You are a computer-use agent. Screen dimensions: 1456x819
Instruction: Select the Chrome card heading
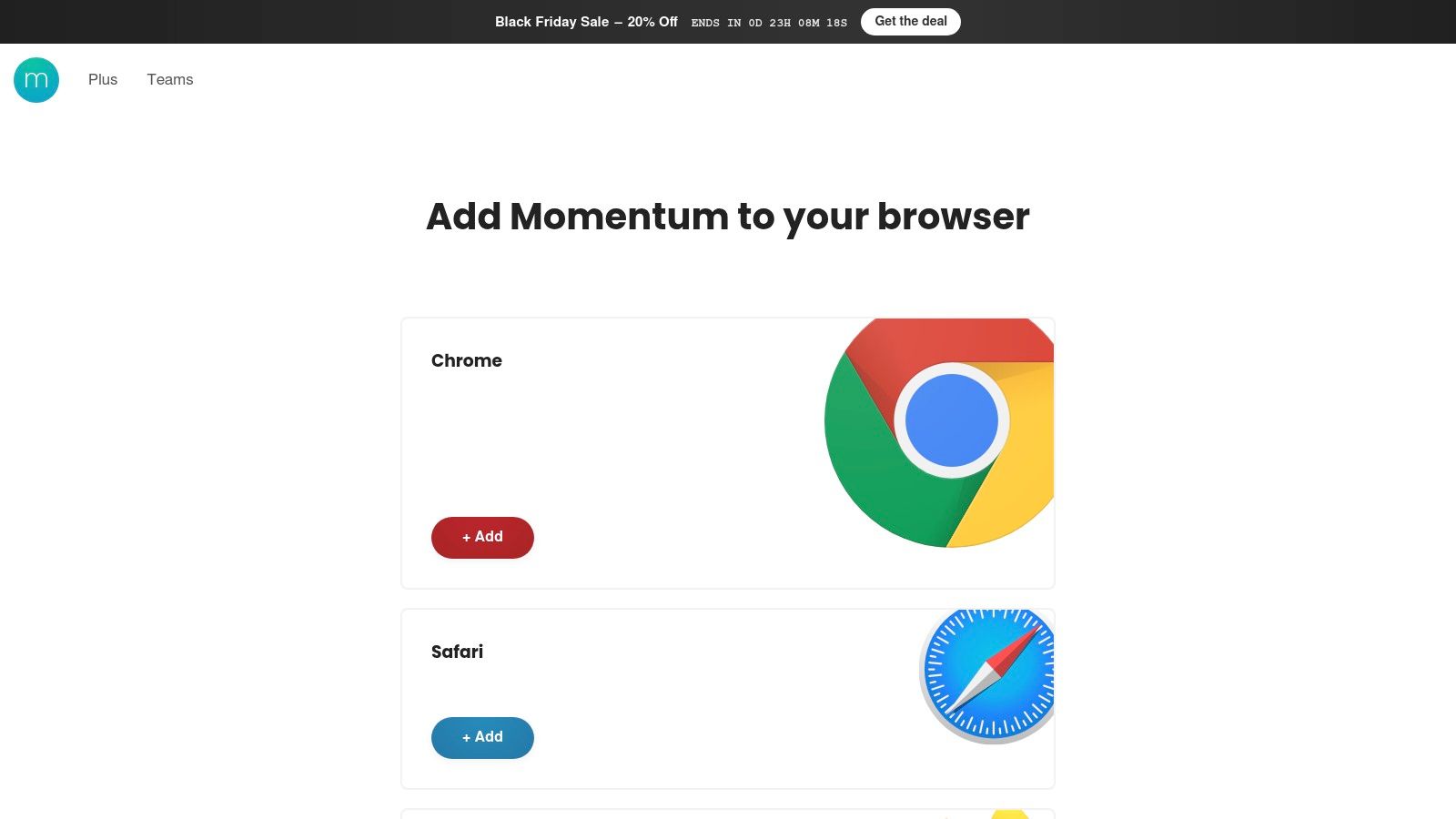pos(467,360)
